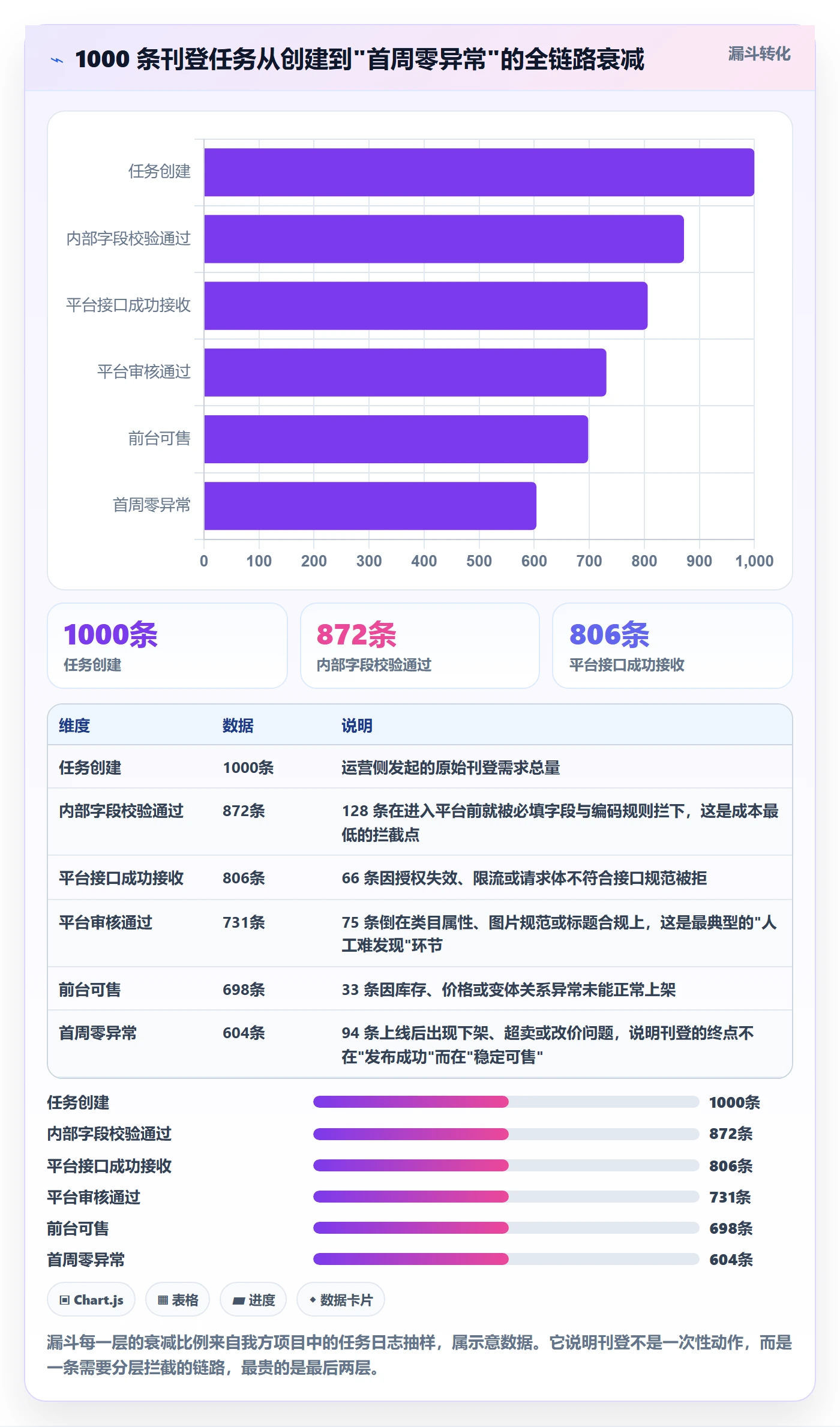The height and width of the screenshot is (1427, 840).
Task: Click the description starting with 66 条因授权失效
Action: [x=524, y=878]
